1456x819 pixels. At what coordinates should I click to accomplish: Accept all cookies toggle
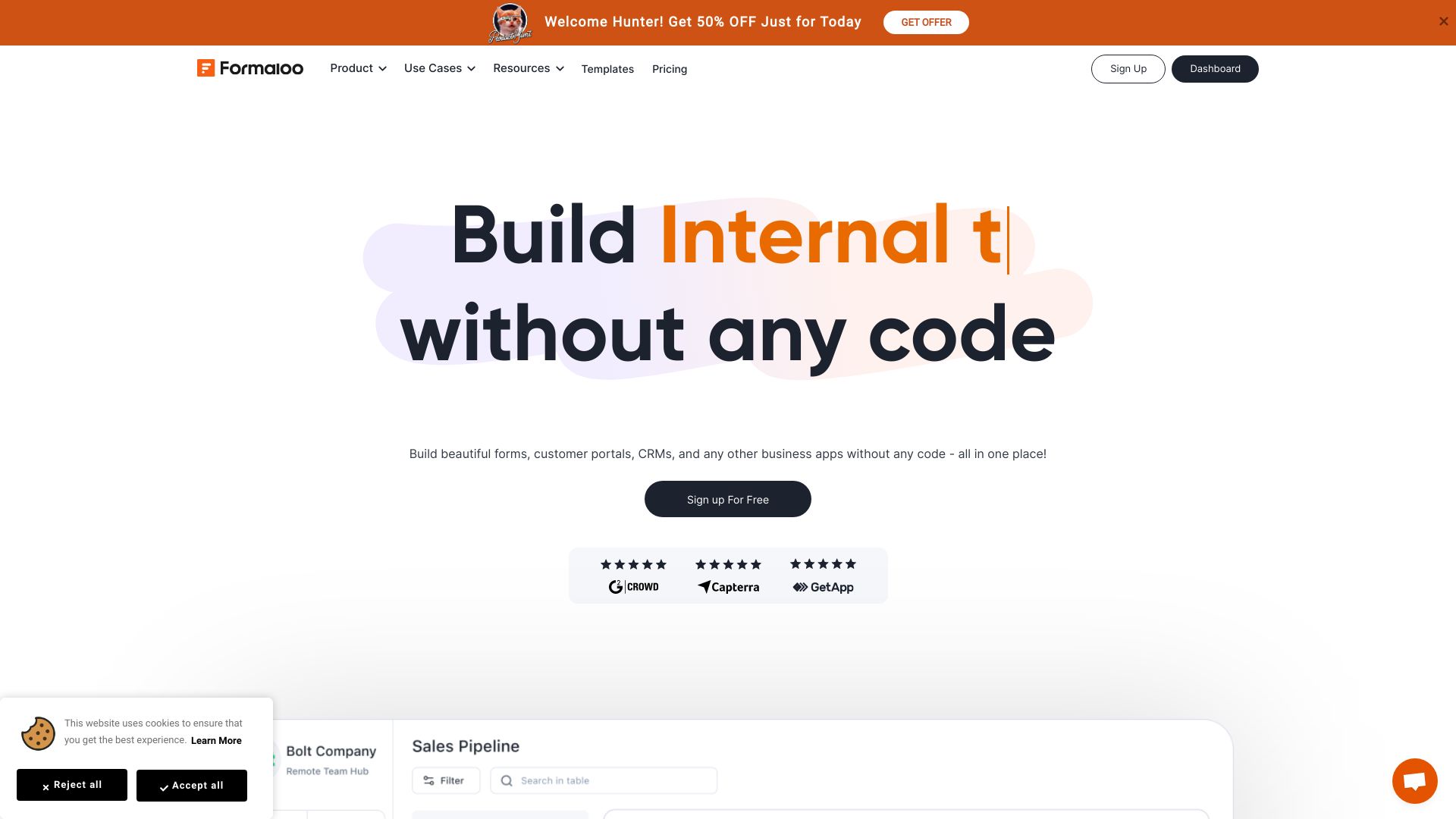(x=192, y=785)
